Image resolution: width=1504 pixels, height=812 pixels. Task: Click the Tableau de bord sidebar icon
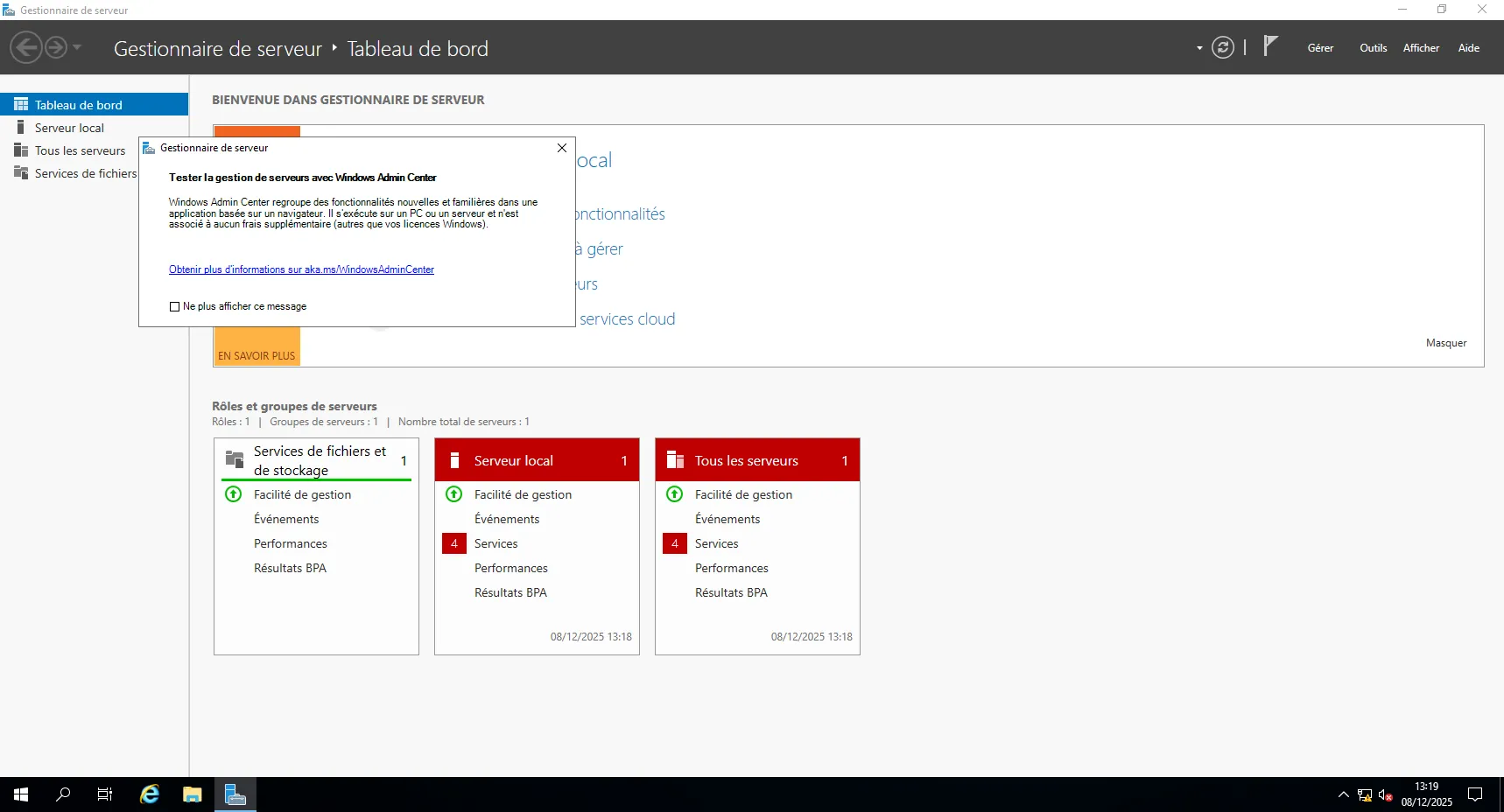[21, 104]
